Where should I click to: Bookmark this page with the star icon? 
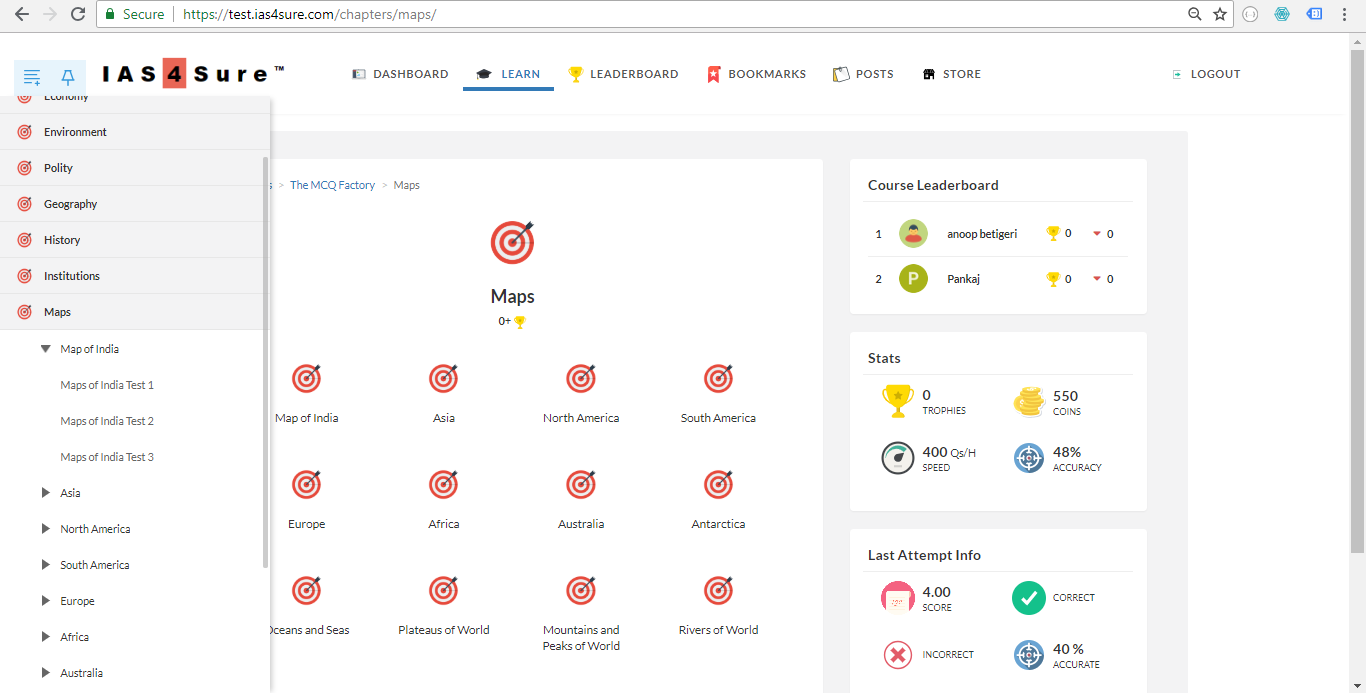(1220, 14)
